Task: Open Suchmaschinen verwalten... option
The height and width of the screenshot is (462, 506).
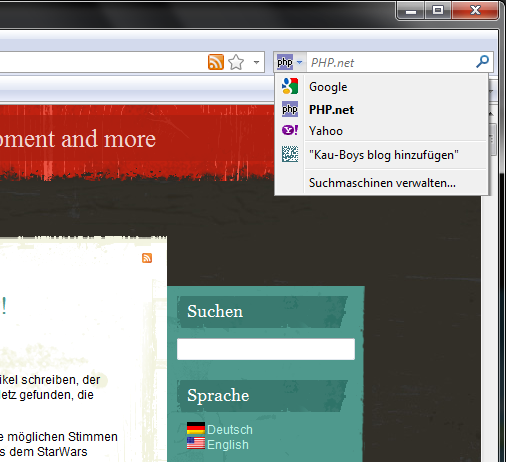Action: [381, 183]
